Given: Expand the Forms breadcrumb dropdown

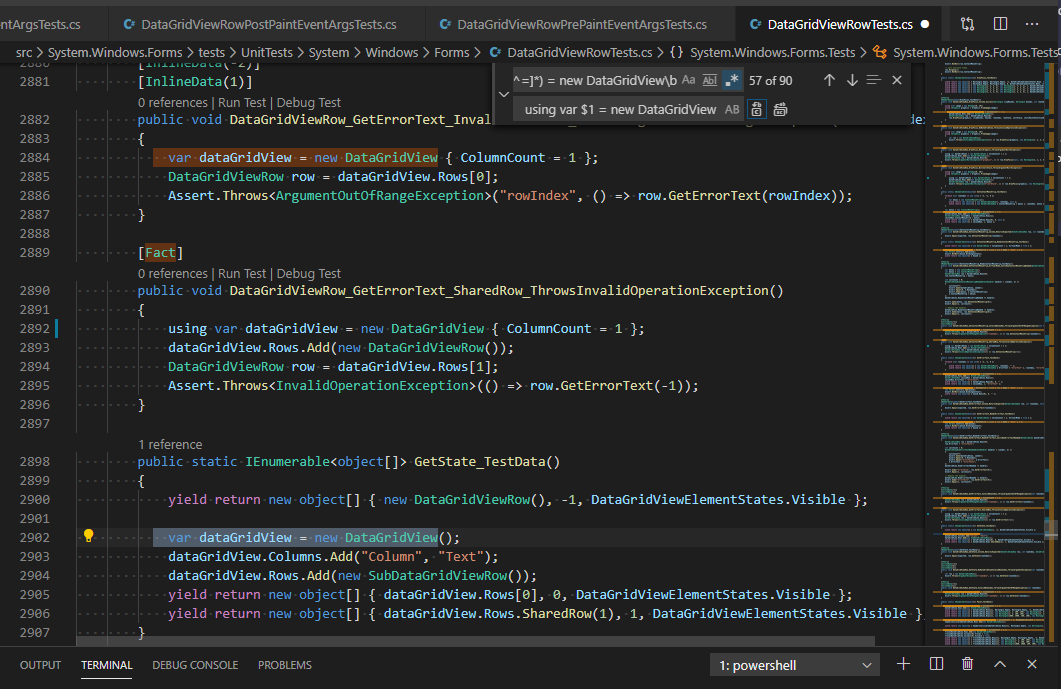Looking at the screenshot, I should coord(450,51).
